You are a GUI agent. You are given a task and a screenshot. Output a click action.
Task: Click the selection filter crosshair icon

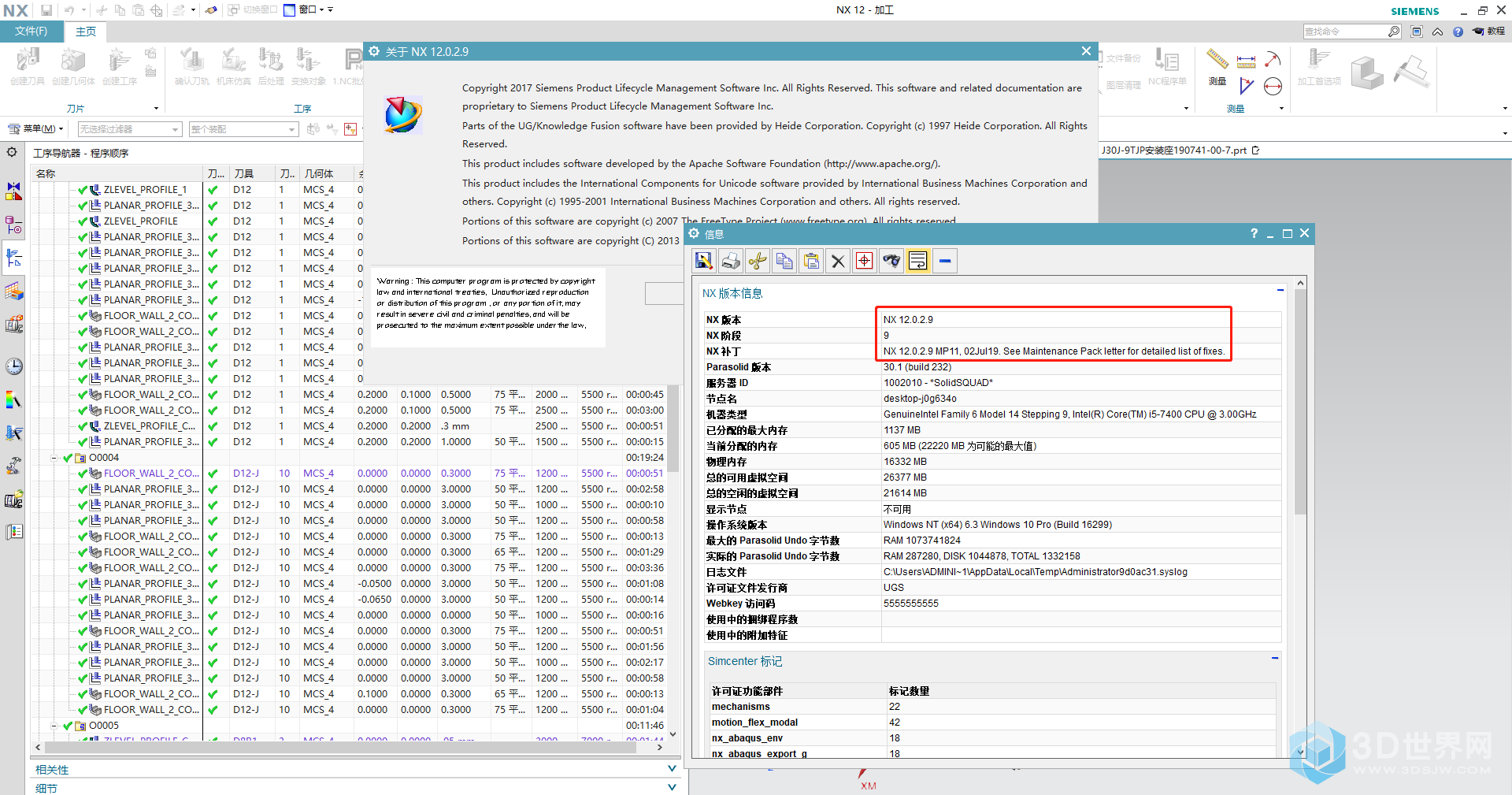click(350, 129)
